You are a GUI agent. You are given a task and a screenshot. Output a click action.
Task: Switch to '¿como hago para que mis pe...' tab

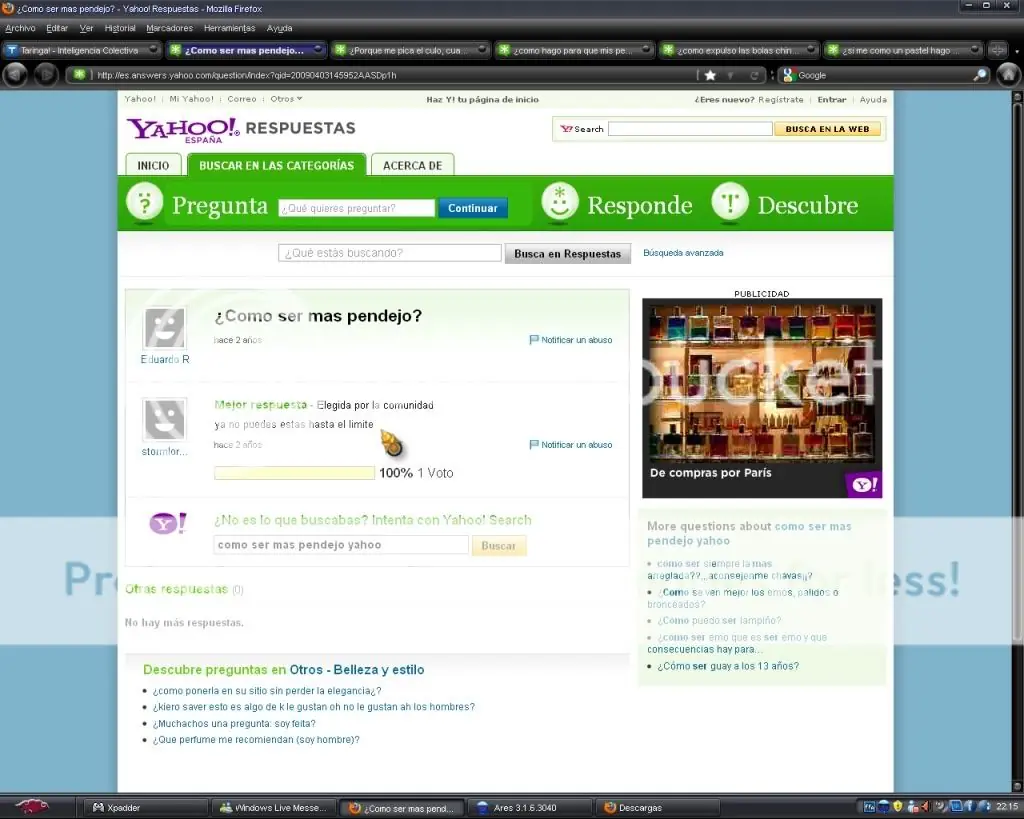click(x=574, y=50)
